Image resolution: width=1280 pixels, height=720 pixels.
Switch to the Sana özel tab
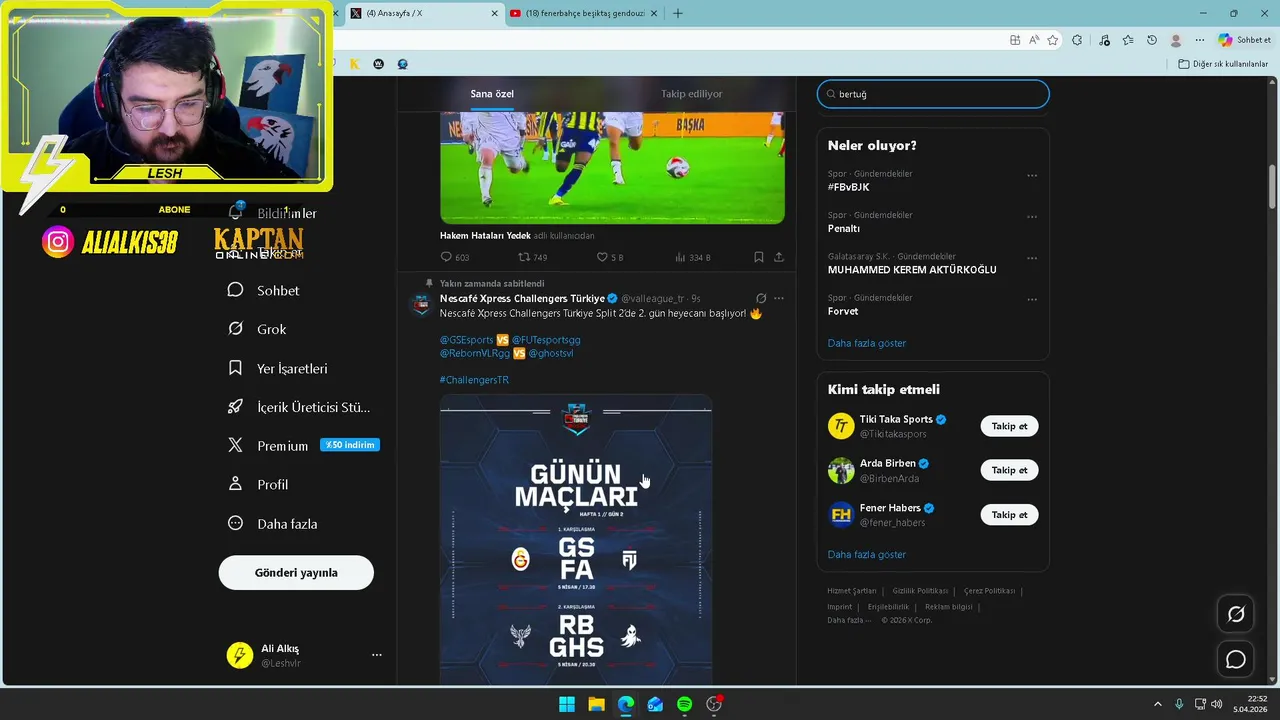pos(492,94)
